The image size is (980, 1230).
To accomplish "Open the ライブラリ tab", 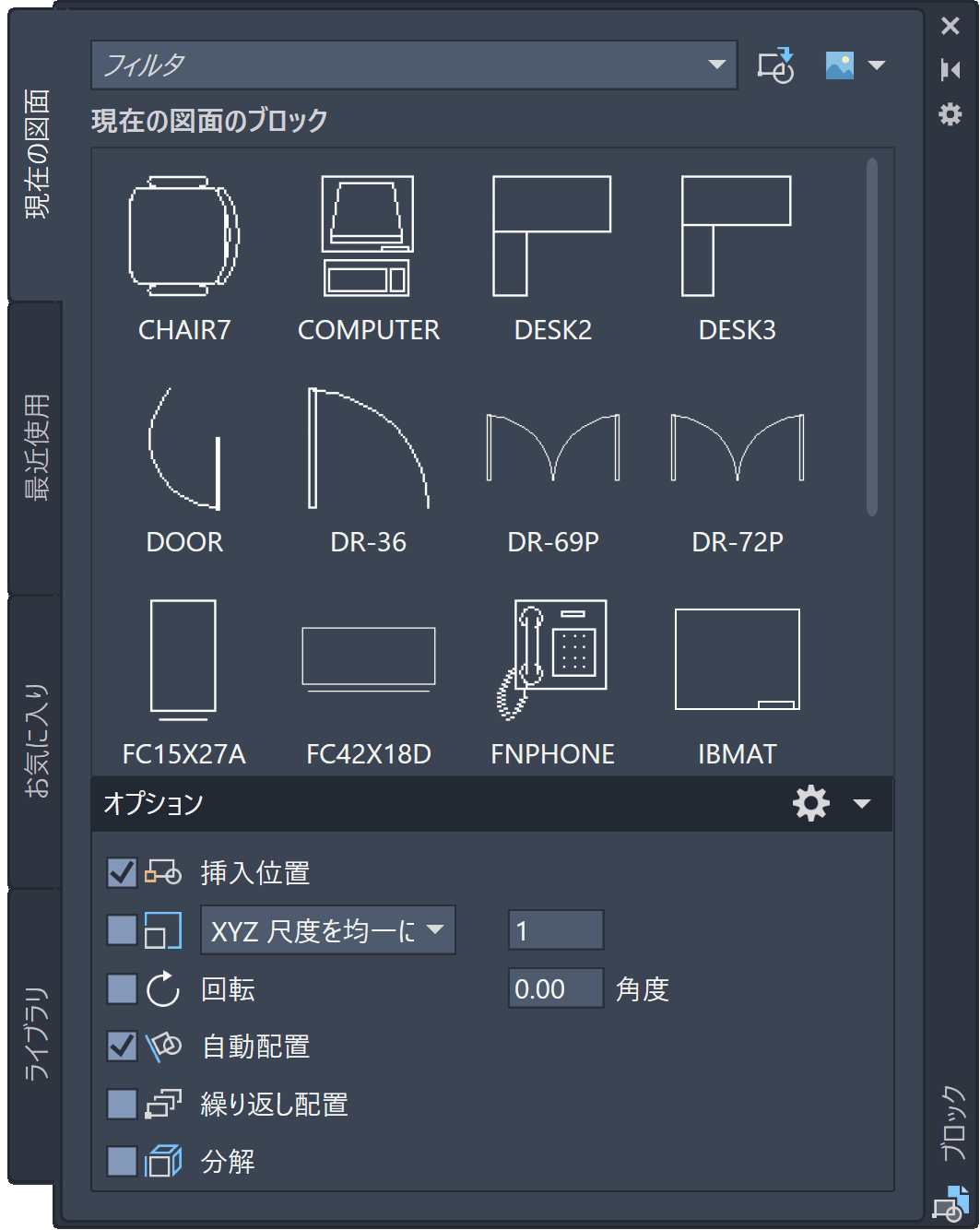I will point(36,1035).
